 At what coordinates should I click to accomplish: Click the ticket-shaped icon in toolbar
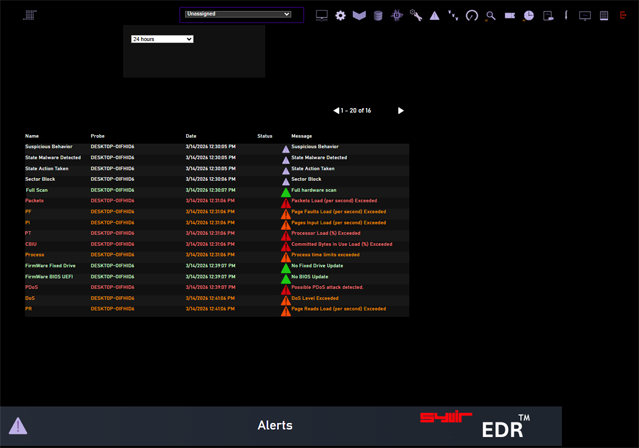(x=510, y=15)
